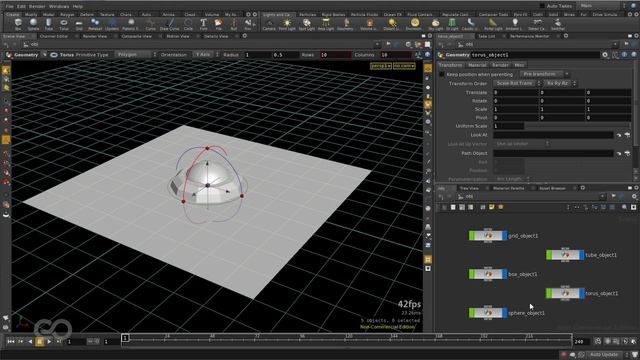The width and height of the screenshot is (640, 360).
Task: Add a Camera from the lights shelf
Action: click(269, 24)
